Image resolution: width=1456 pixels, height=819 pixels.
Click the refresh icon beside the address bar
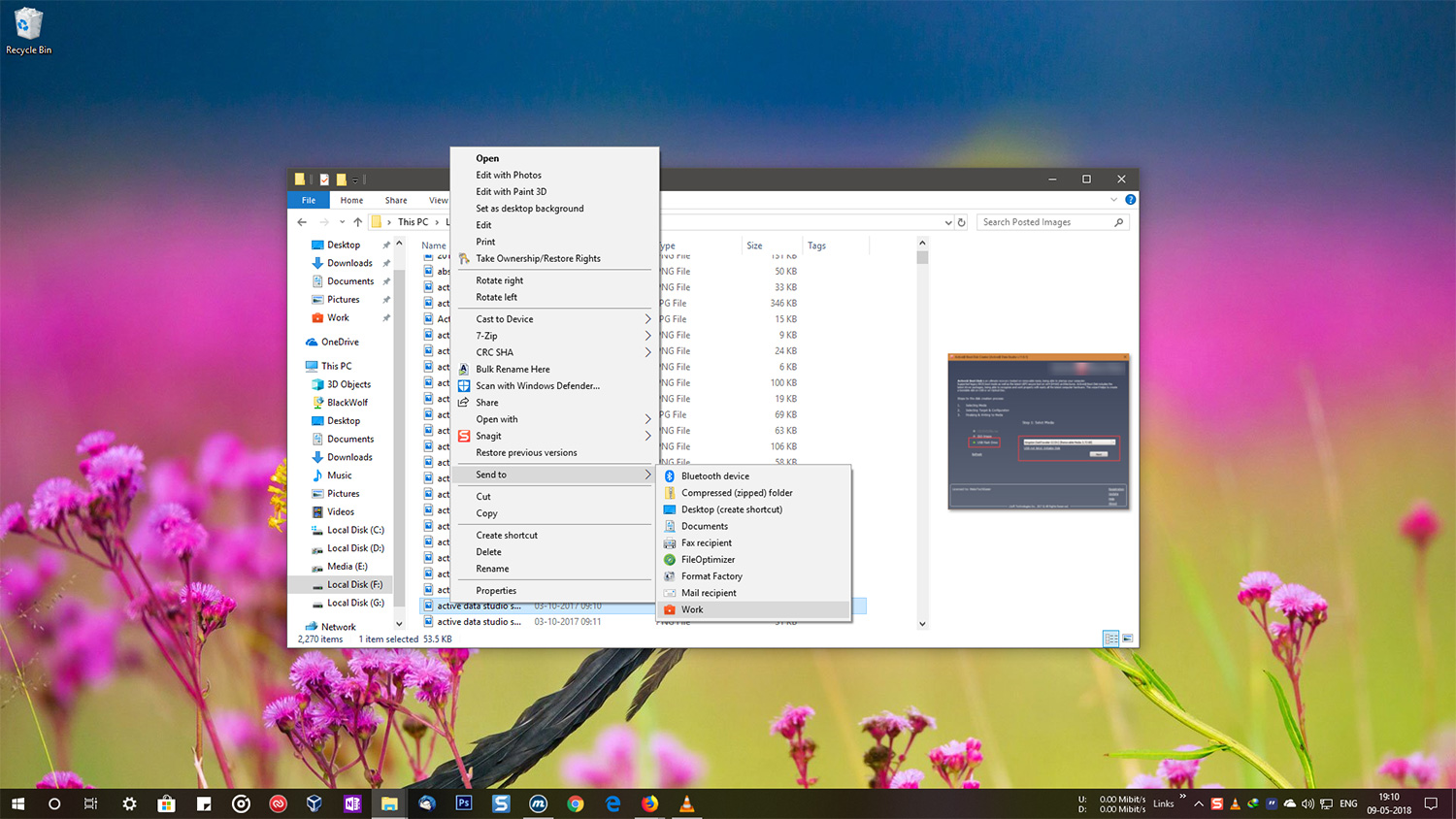tap(961, 221)
